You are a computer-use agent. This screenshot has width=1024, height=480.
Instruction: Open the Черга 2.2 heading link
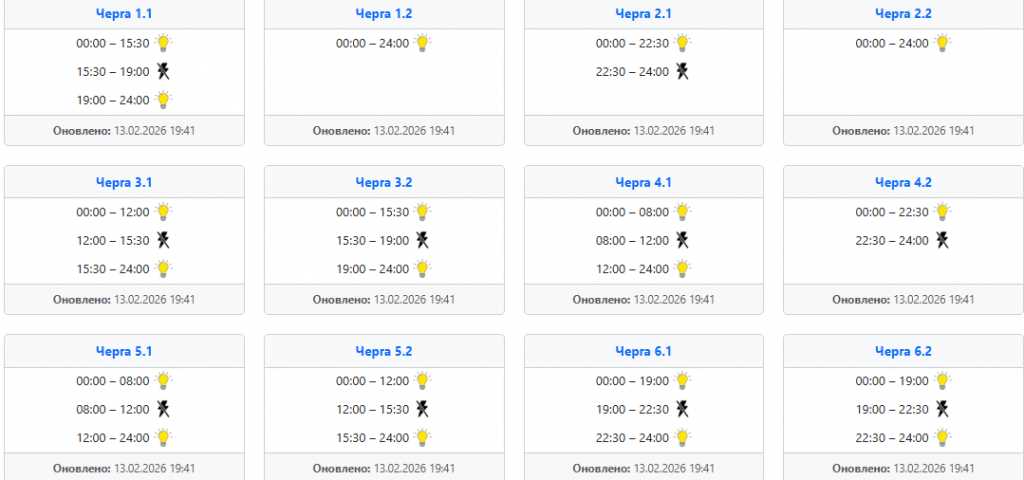903,13
